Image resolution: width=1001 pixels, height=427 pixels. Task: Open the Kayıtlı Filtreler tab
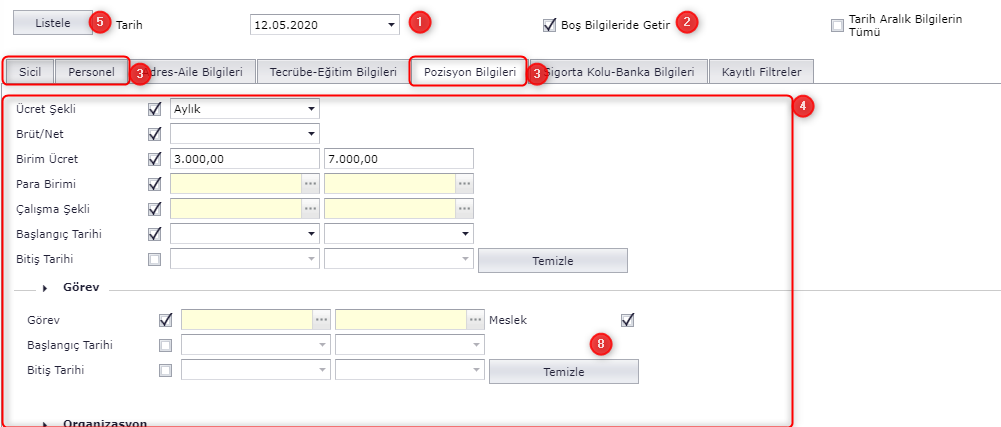pyautogui.click(x=761, y=71)
